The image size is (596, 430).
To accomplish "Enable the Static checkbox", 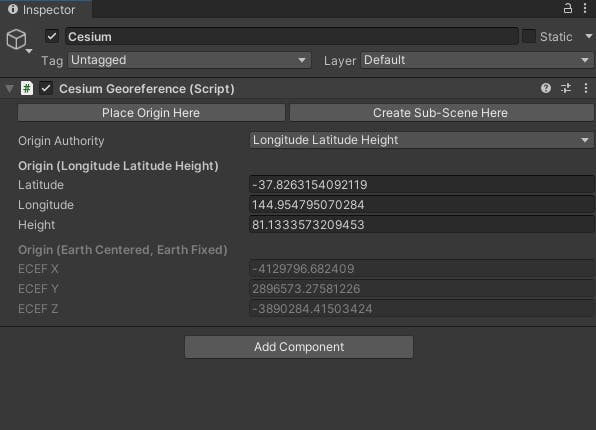I will [529, 36].
